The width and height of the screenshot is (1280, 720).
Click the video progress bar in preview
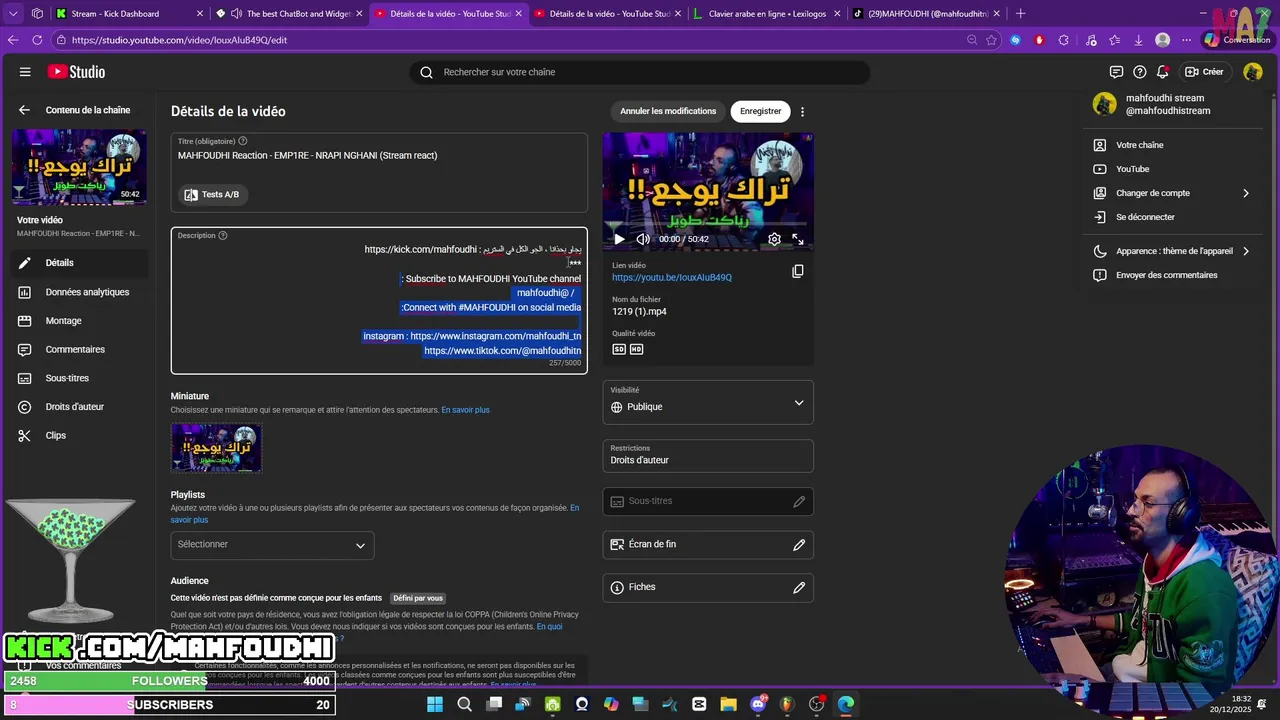tap(708, 224)
